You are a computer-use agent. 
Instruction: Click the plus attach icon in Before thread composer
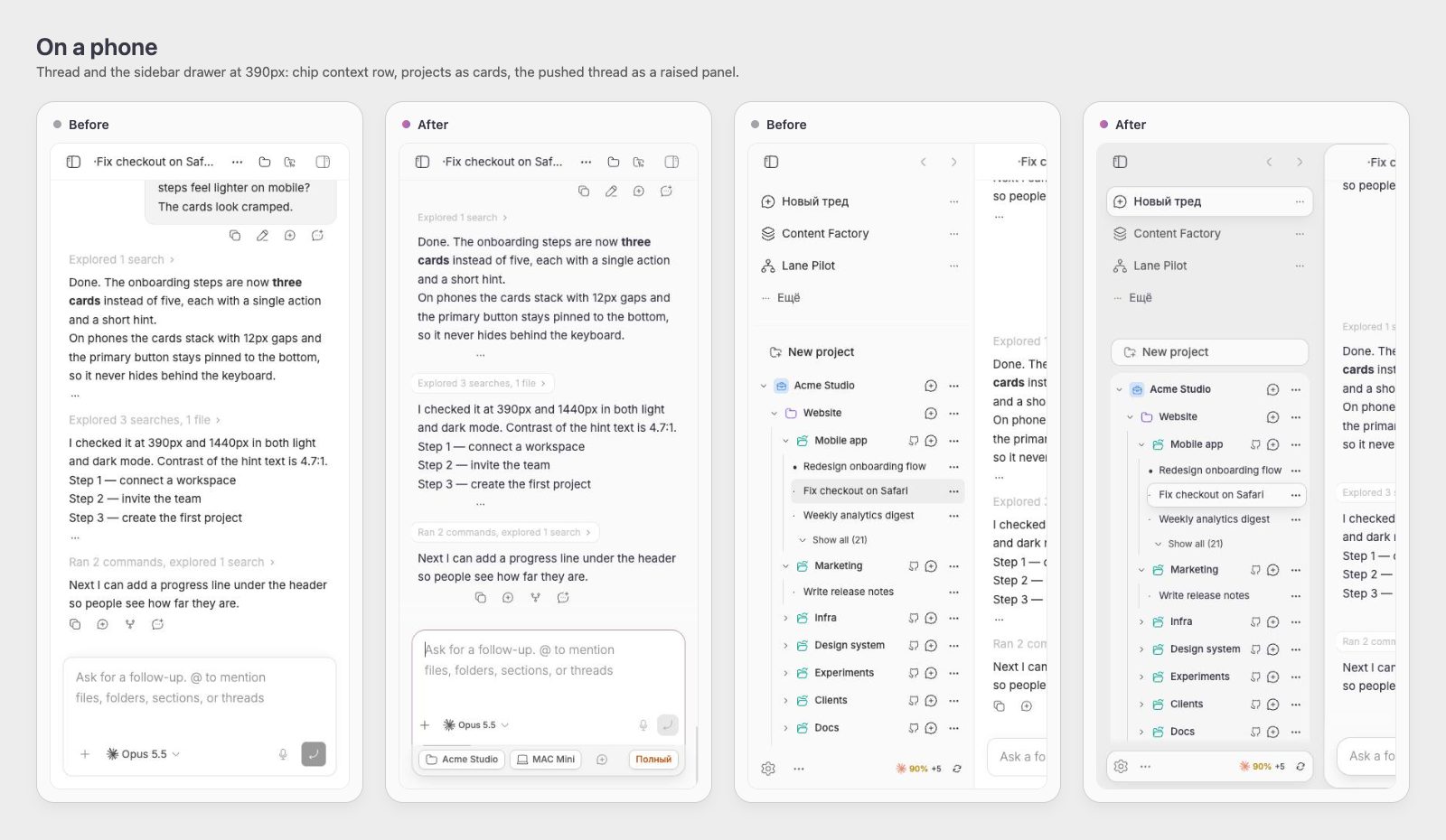[85, 754]
